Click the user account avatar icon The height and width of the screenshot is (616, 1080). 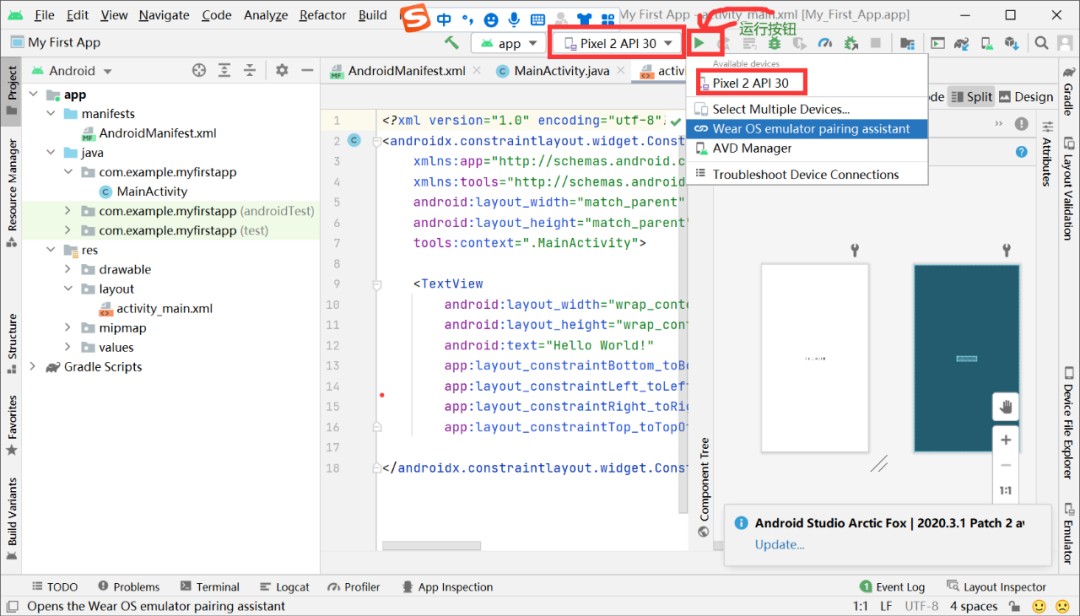[x=1065, y=43]
